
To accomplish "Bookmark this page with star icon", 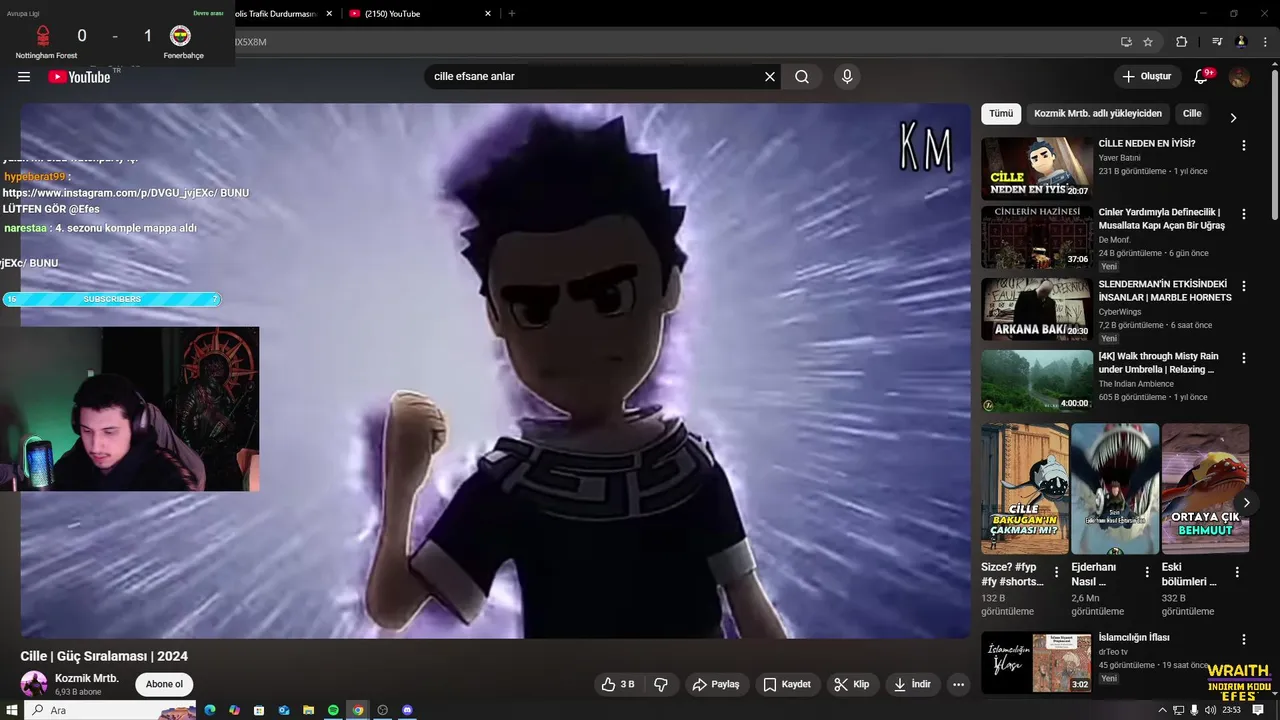I will point(1148,42).
